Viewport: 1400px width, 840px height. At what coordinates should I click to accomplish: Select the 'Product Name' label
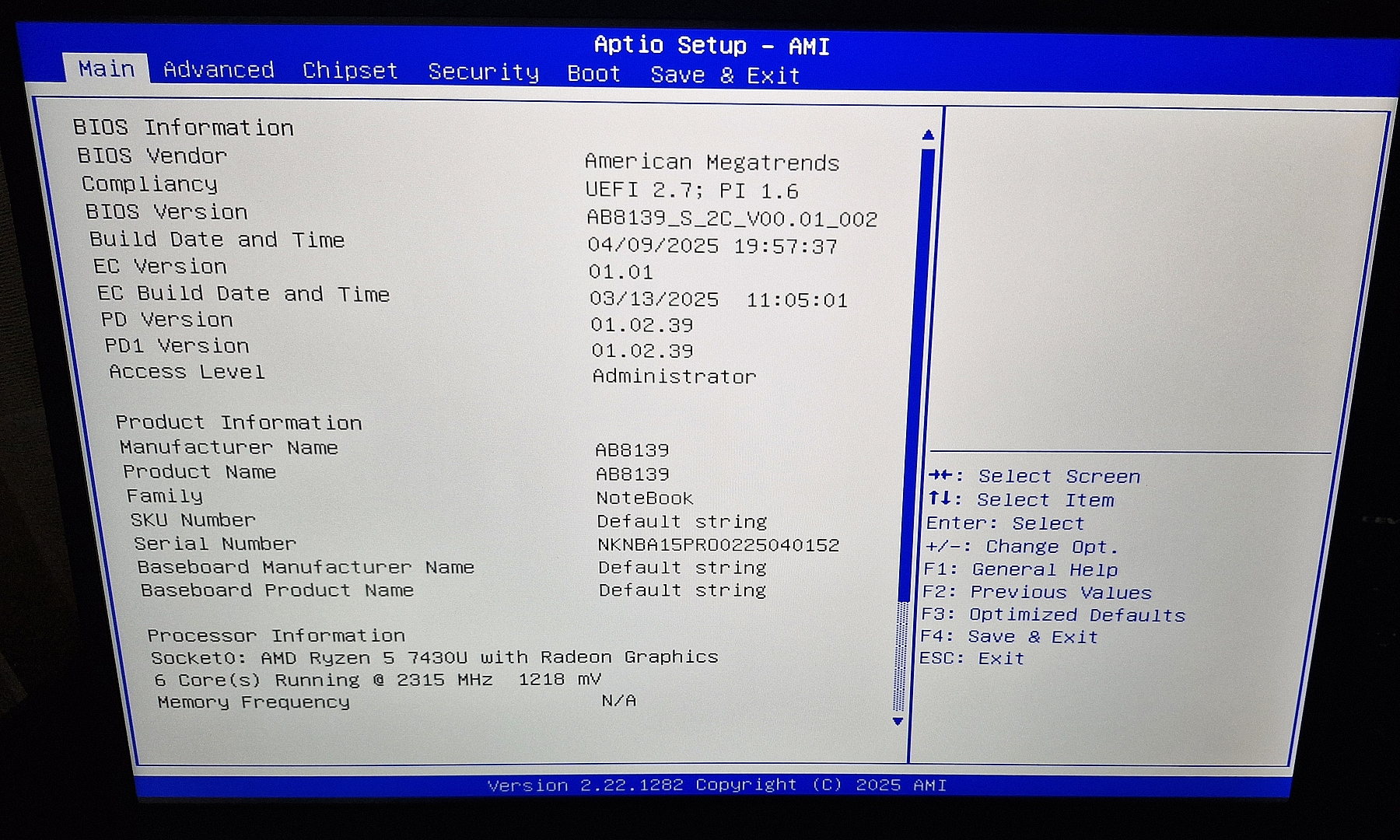click(x=199, y=472)
